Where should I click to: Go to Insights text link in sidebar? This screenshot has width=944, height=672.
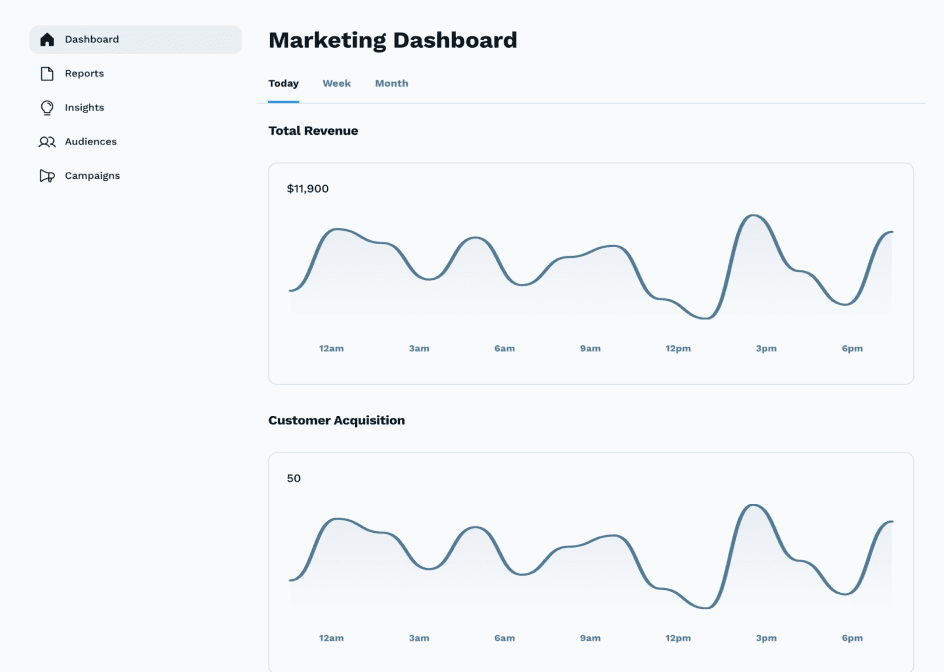pos(84,108)
